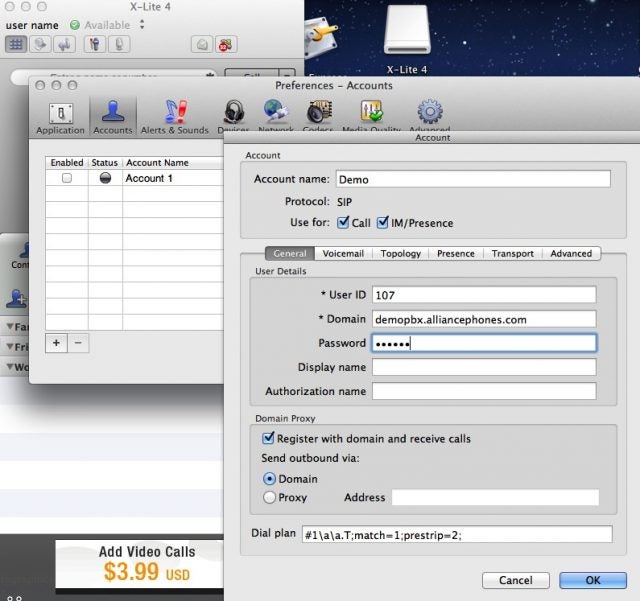Screen dimensions: 640x601
Task: Click the plus button to add account
Action: click(56, 343)
